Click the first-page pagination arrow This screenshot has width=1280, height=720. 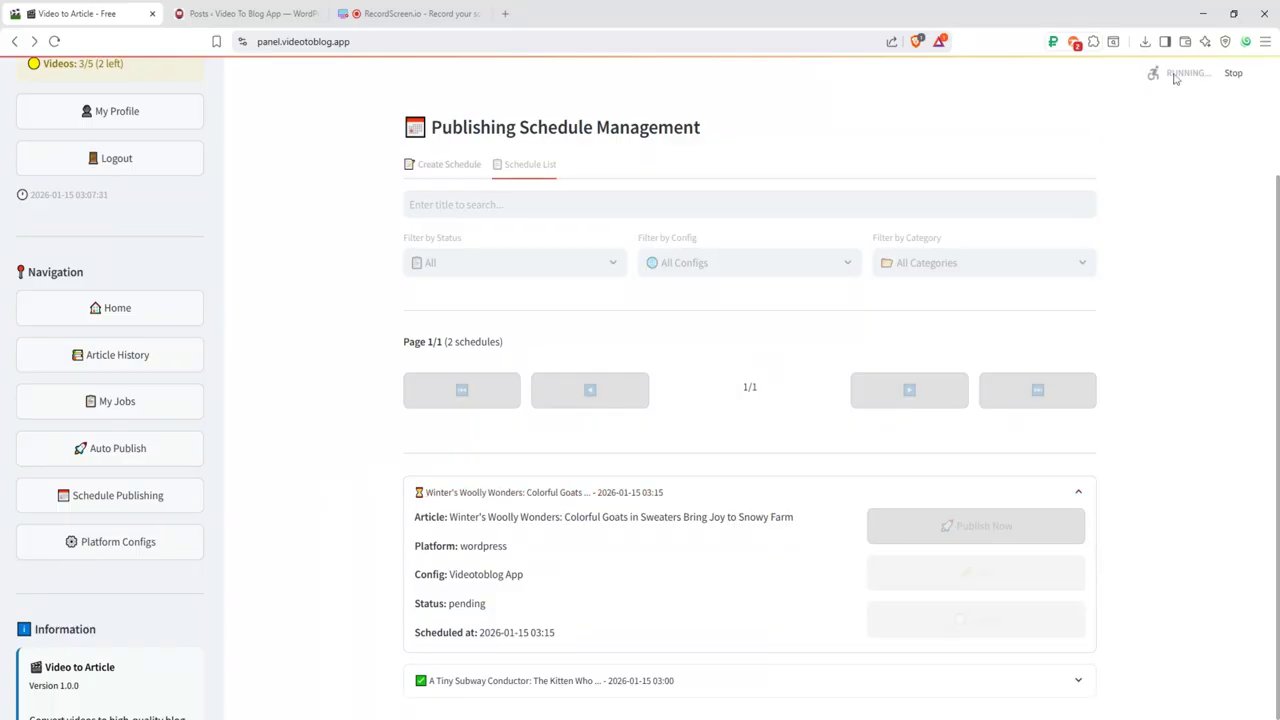pyautogui.click(x=461, y=390)
